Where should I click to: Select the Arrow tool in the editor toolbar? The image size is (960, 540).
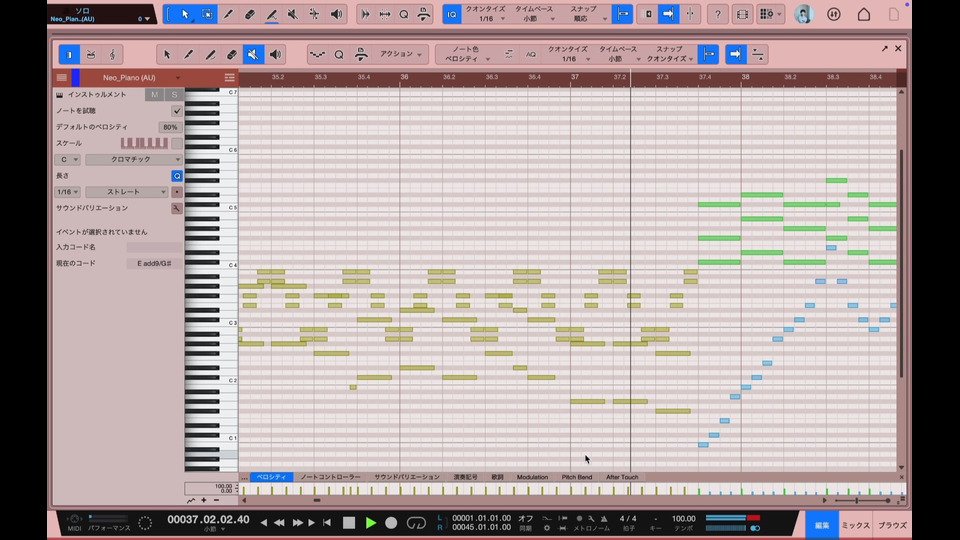pos(167,54)
